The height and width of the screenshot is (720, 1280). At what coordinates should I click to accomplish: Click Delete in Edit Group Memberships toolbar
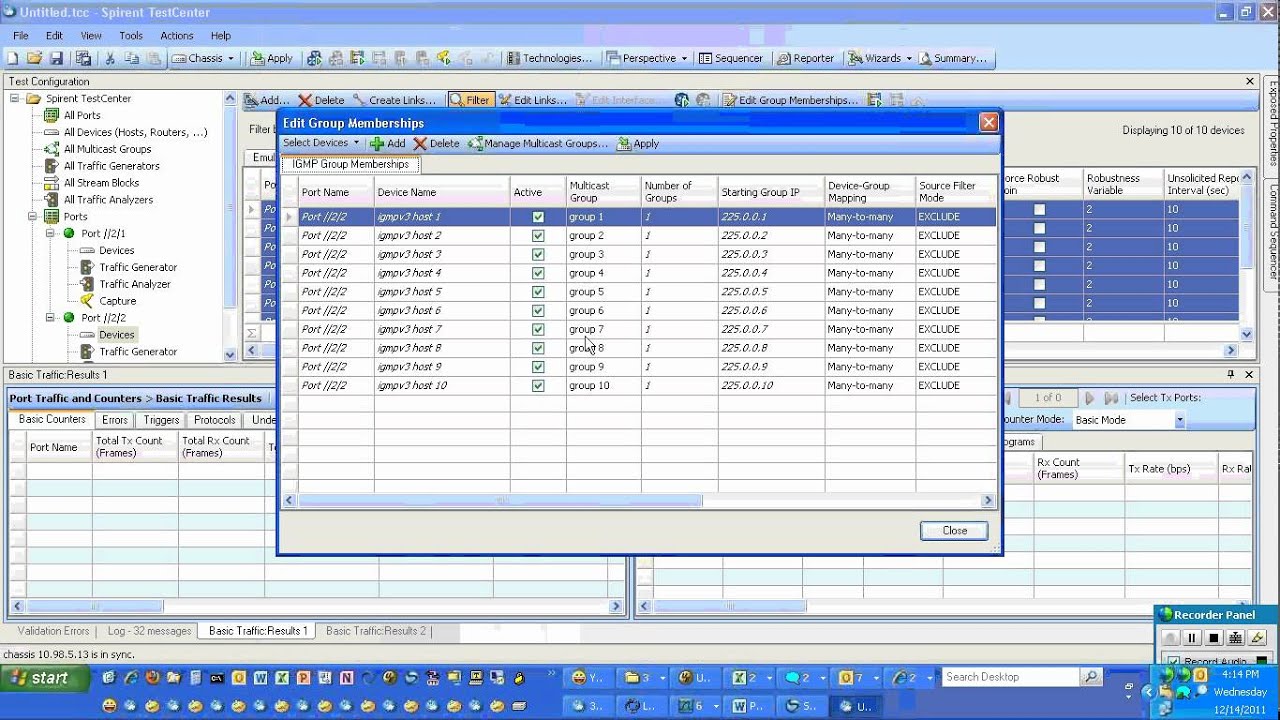click(436, 144)
